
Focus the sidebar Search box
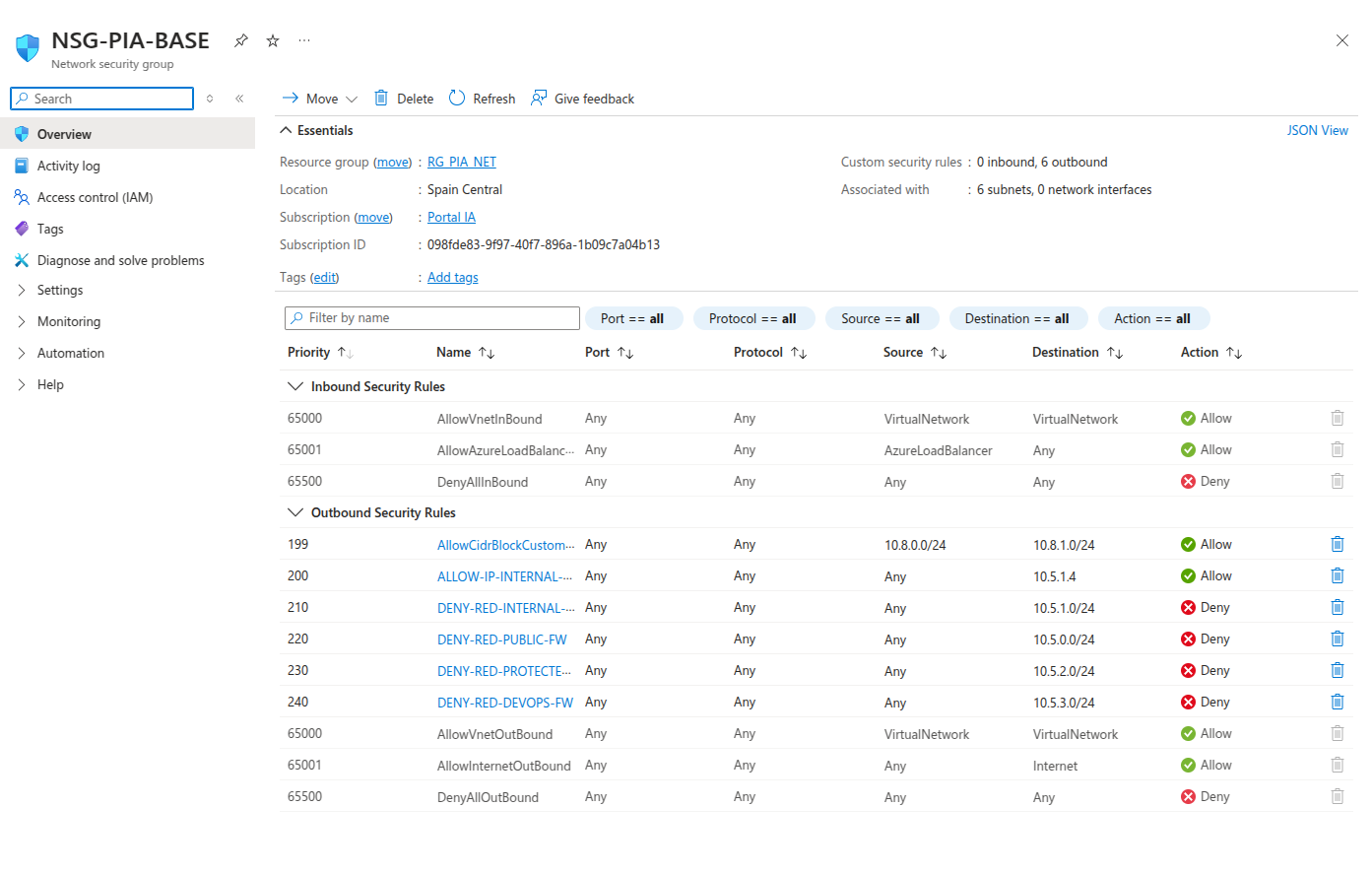coord(101,99)
